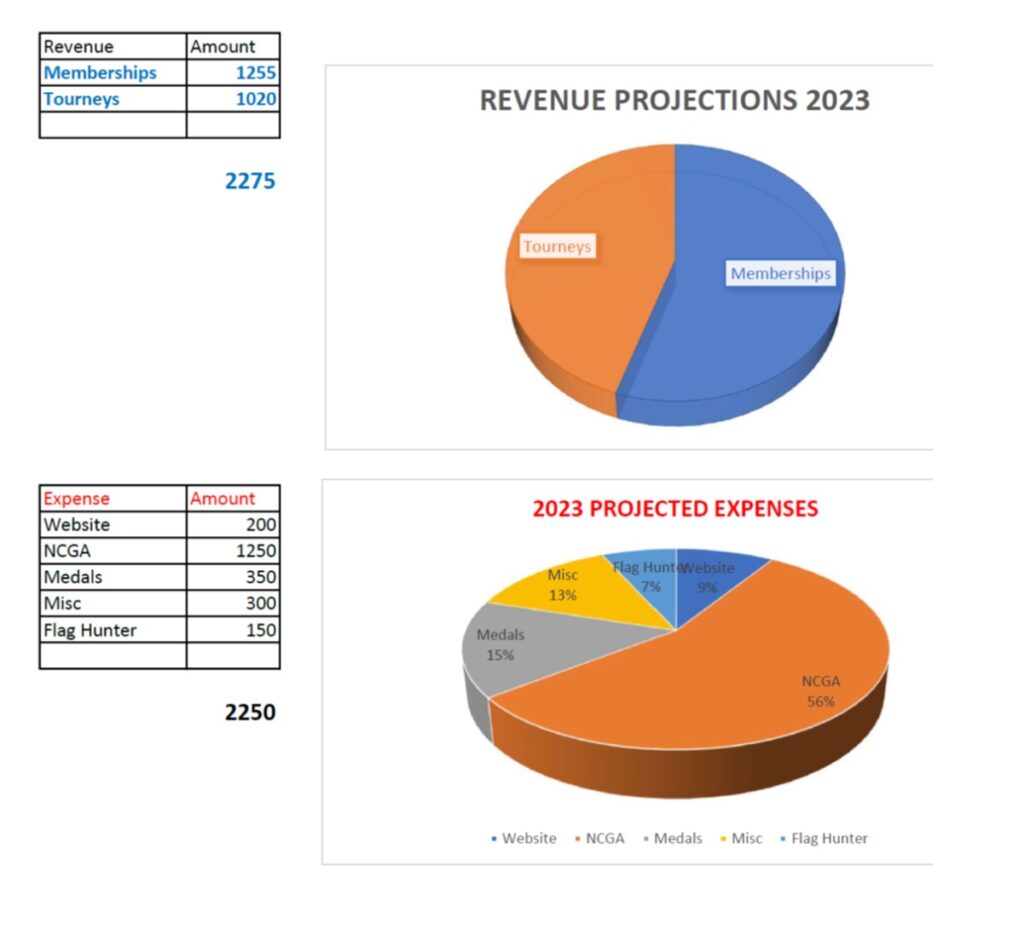Select the Website legend entry below the chart
The height and width of the screenshot is (952, 1024).
pyautogui.click(x=523, y=839)
